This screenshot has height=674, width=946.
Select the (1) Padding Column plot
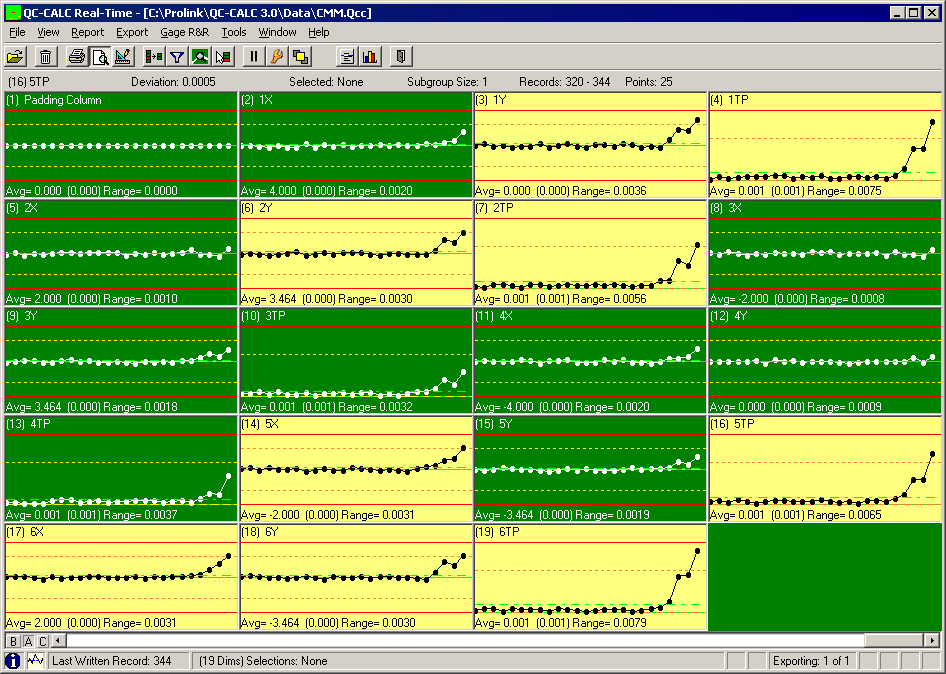(x=121, y=145)
